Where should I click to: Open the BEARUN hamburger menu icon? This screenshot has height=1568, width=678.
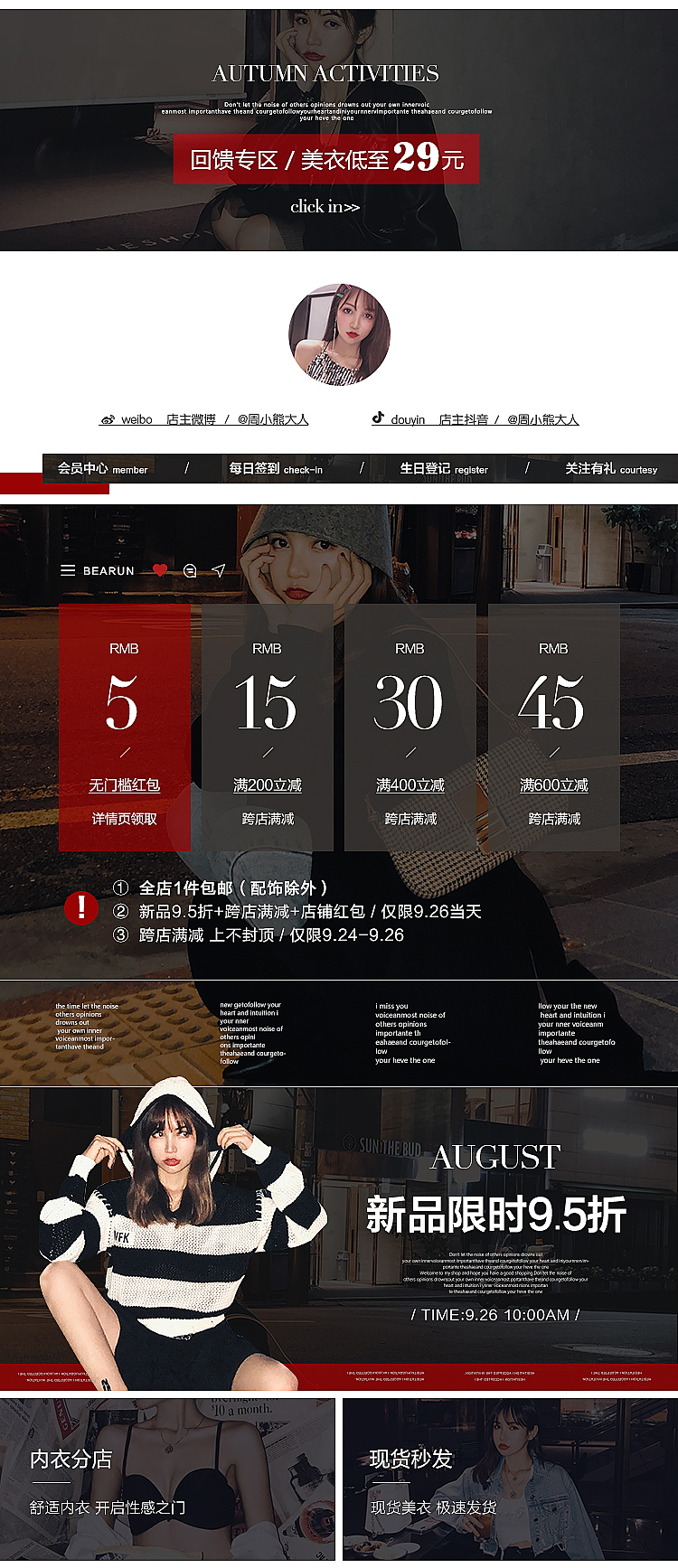click(68, 570)
